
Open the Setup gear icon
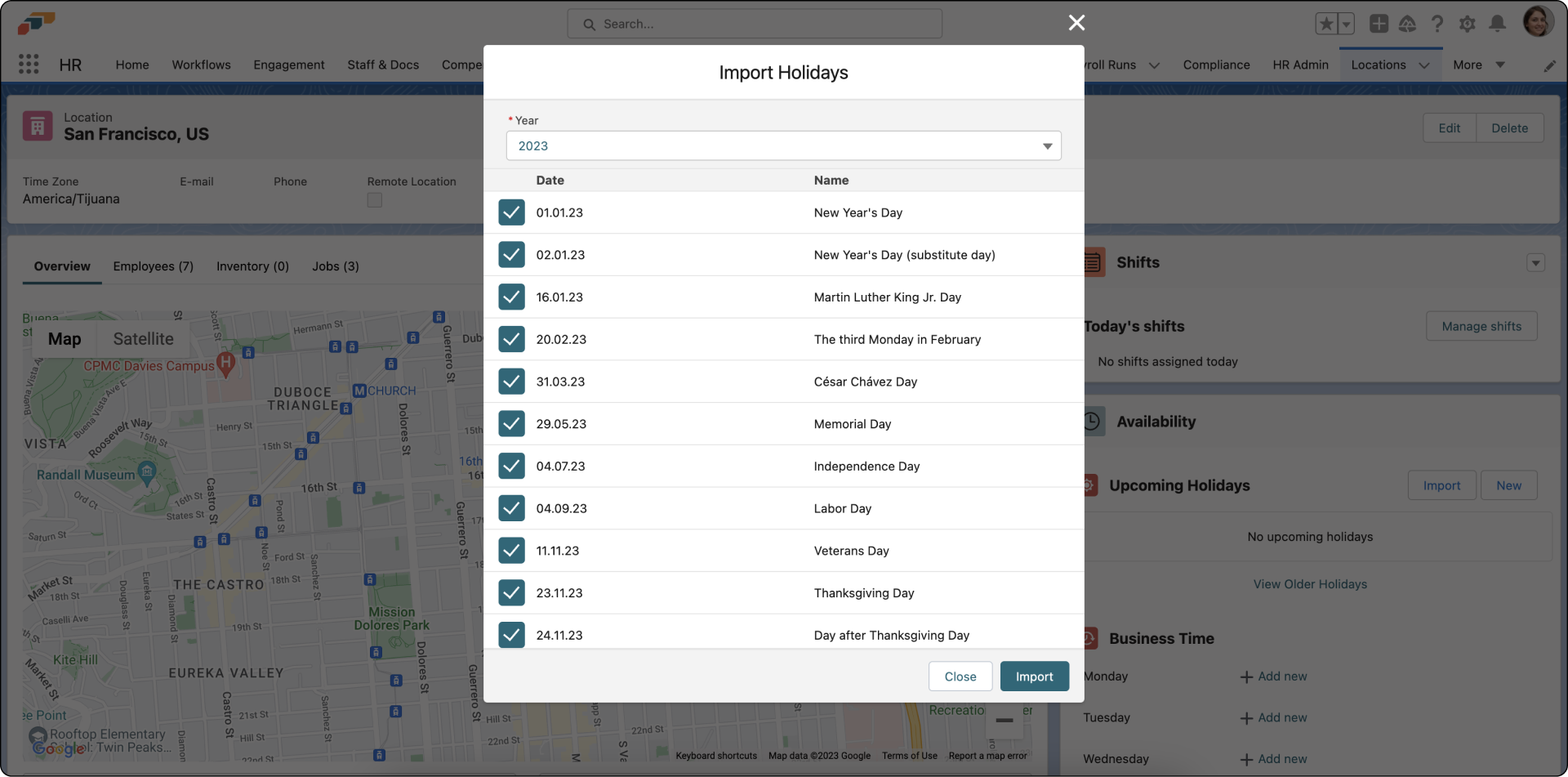1468,24
